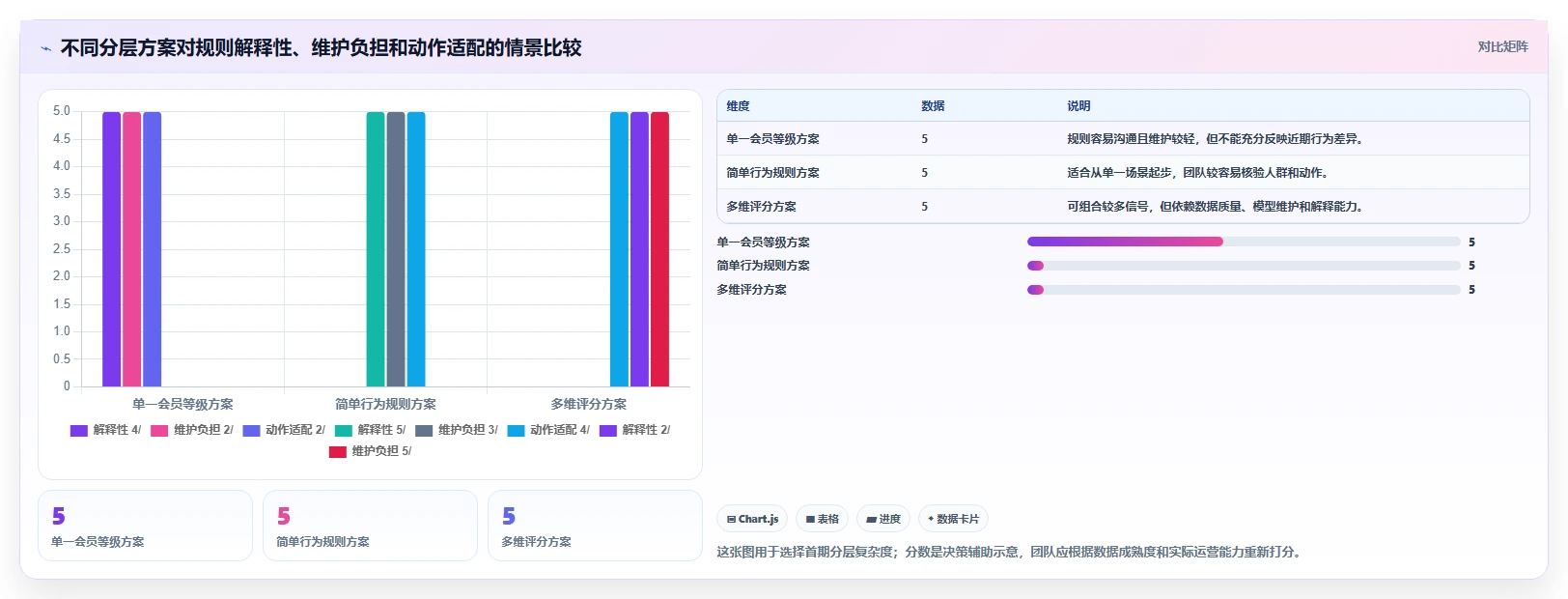Open the 简单行为规则方案 score card

pos(370,526)
